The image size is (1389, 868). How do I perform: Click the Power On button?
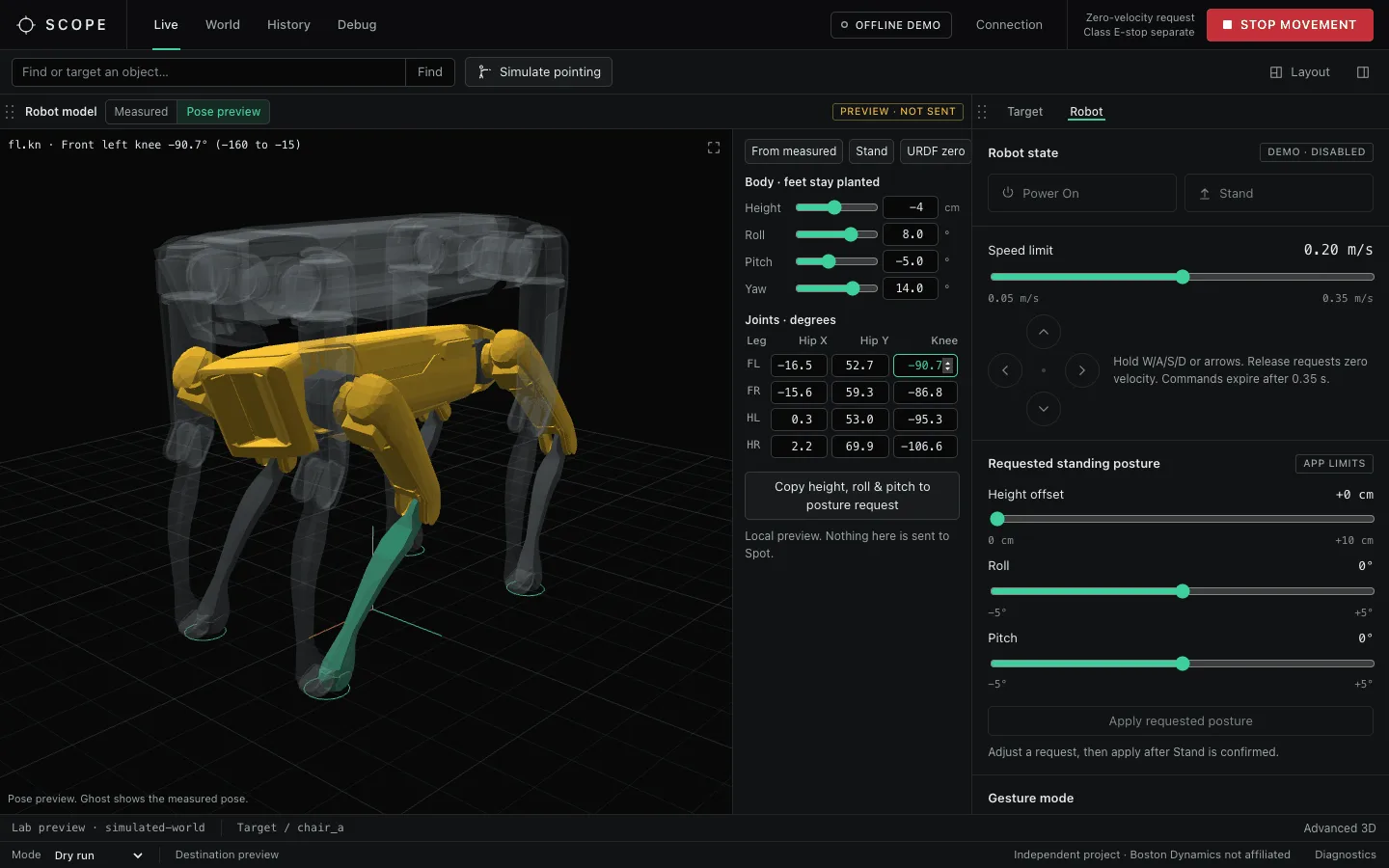point(1082,193)
